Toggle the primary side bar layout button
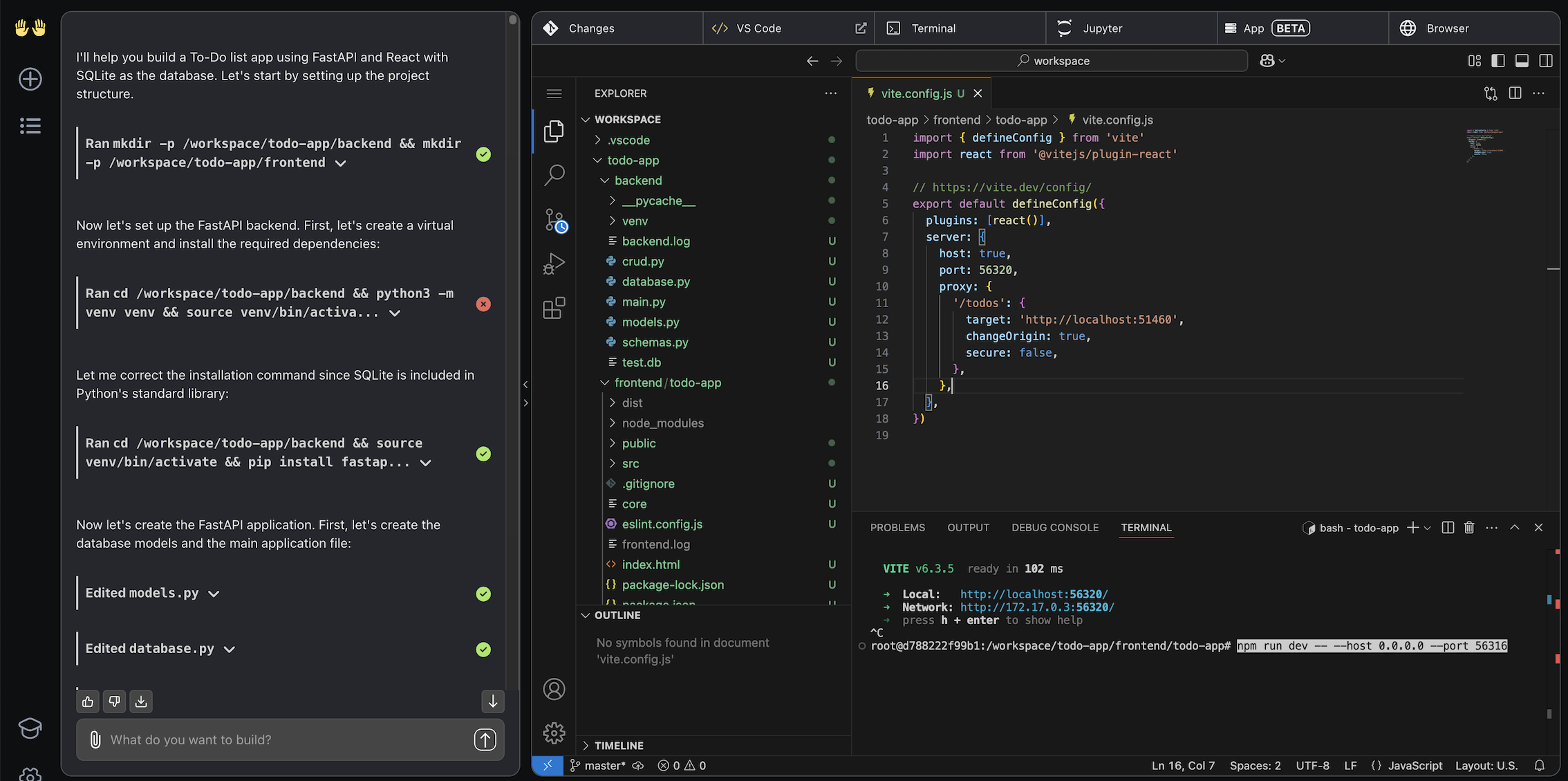The width and height of the screenshot is (1568, 781). coord(1498,61)
